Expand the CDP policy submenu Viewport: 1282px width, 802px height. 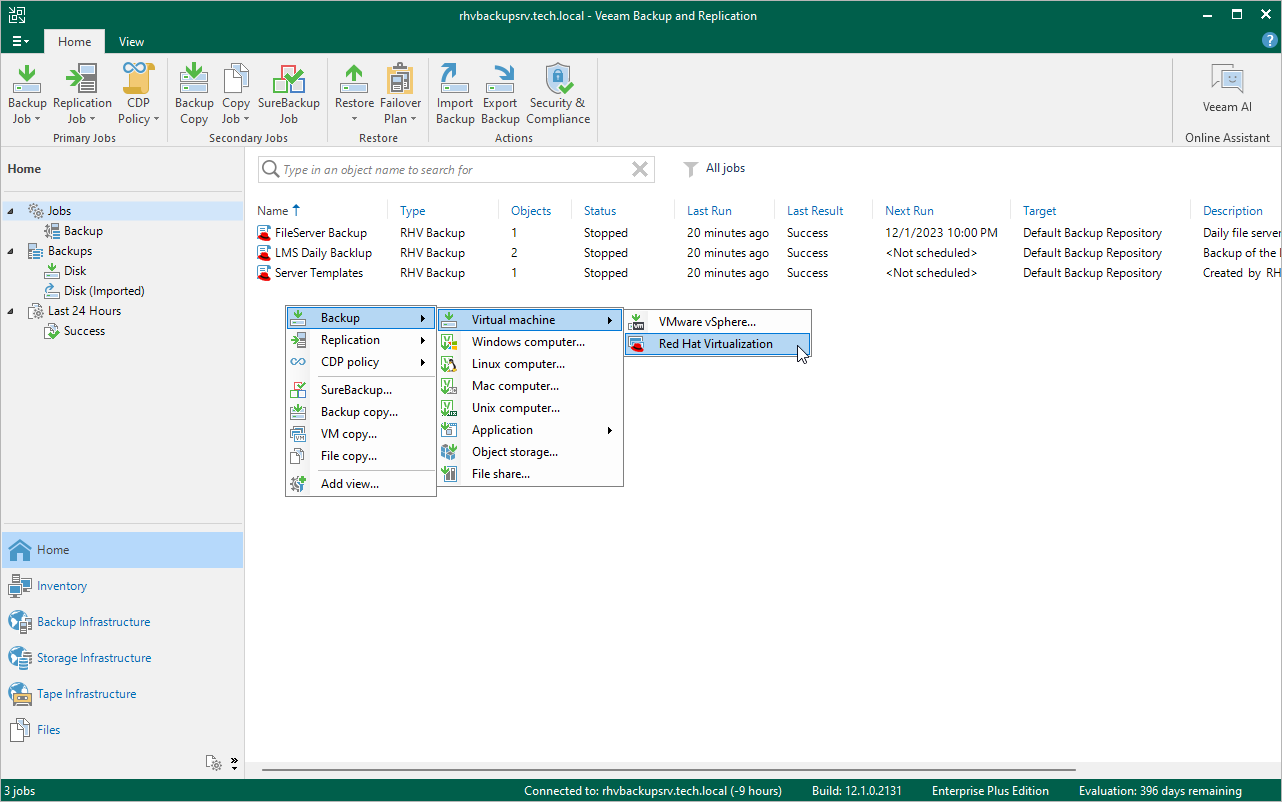(x=361, y=362)
